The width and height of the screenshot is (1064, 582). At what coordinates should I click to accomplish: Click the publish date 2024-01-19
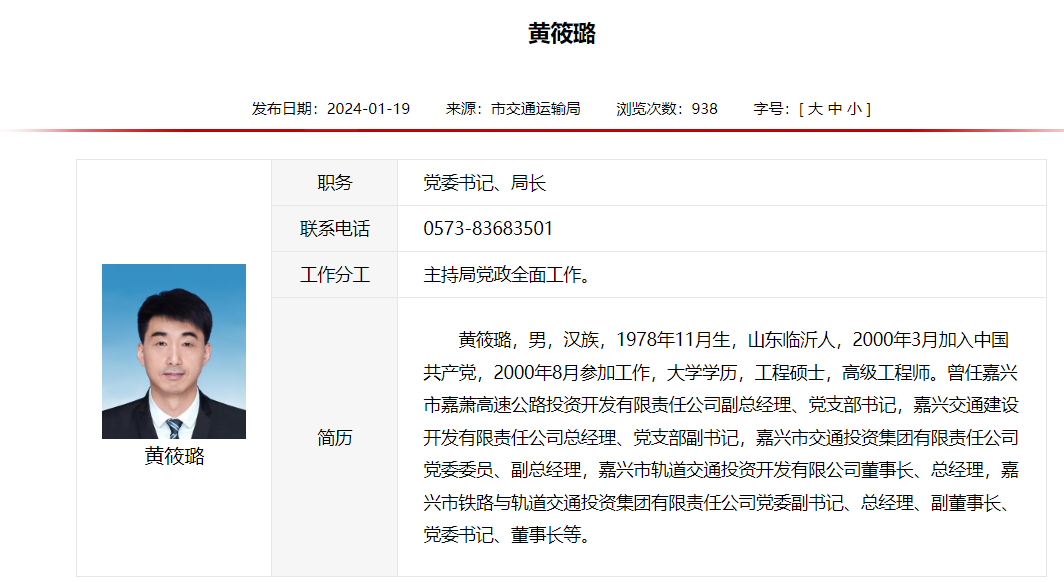tap(368, 109)
